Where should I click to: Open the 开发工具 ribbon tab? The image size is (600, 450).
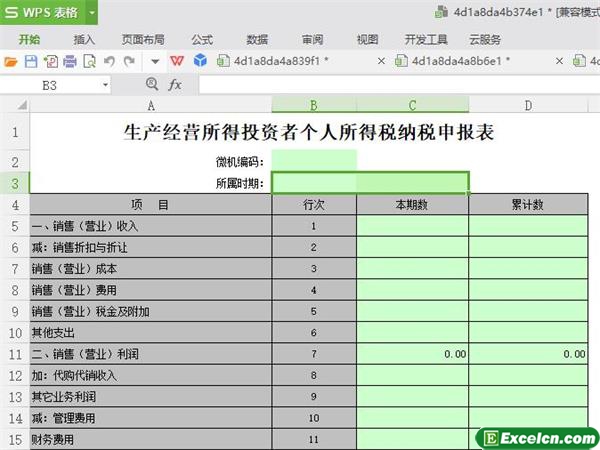[x=426, y=39]
